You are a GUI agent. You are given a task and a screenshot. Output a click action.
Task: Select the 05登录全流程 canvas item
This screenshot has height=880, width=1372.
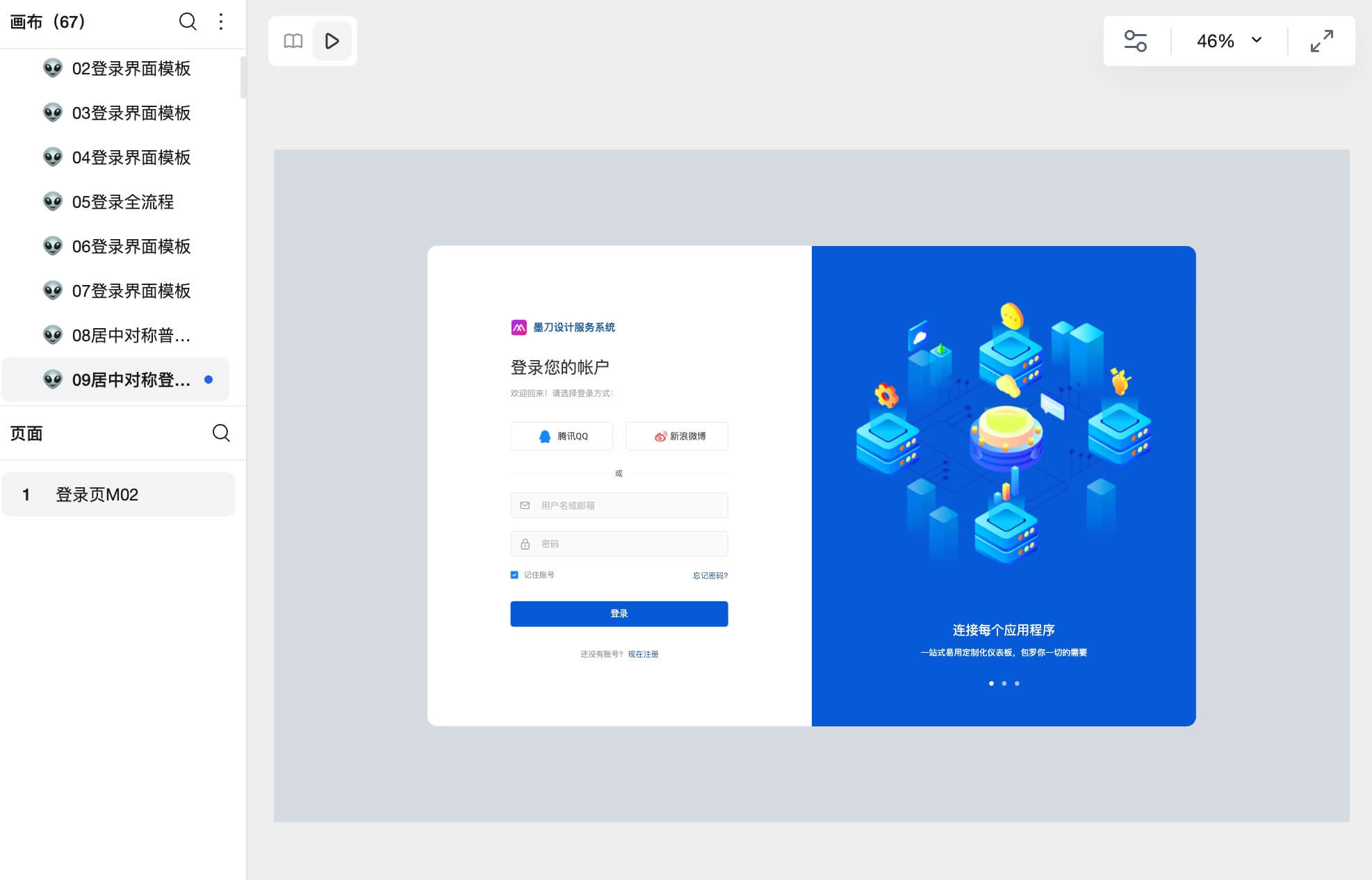click(x=124, y=202)
